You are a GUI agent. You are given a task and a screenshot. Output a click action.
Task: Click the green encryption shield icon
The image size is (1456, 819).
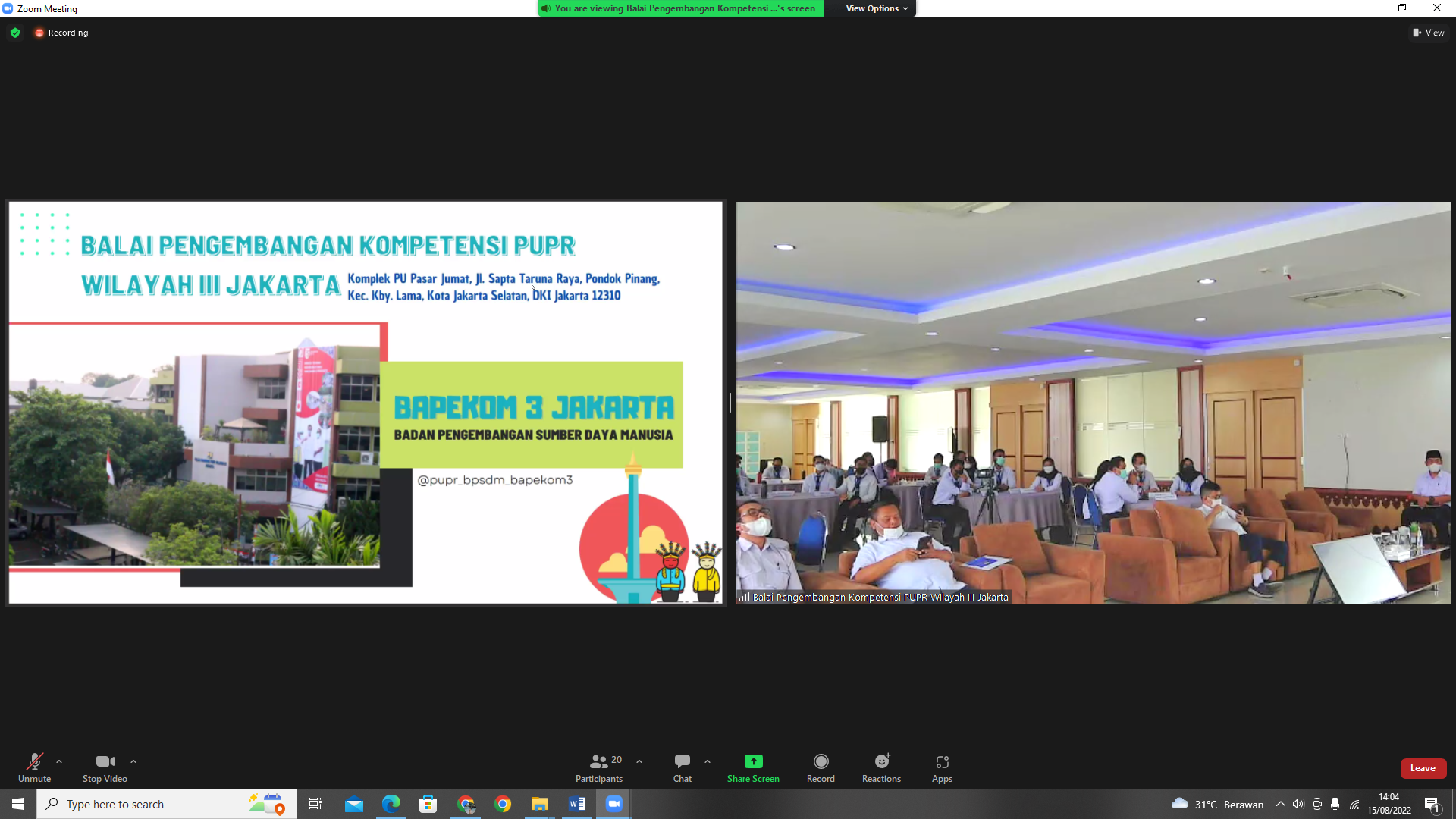pos(15,33)
